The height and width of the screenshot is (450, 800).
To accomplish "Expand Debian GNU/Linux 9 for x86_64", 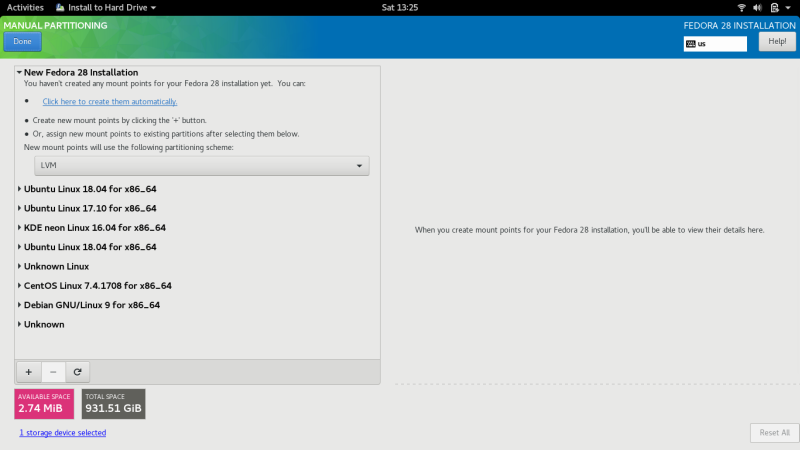I will pyautogui.click(x=19, y=305).
